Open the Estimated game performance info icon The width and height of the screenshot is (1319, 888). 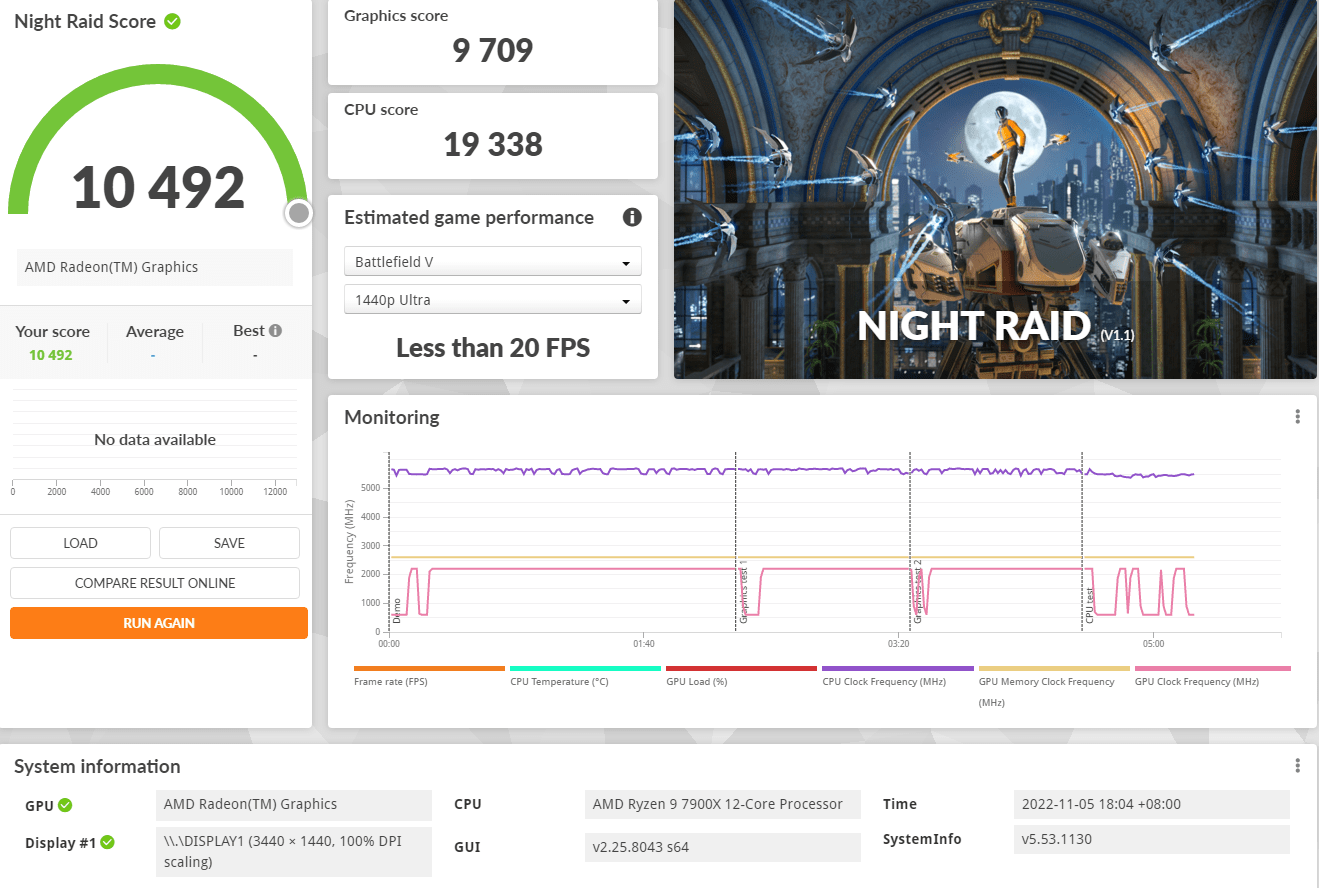coord(632,217)
